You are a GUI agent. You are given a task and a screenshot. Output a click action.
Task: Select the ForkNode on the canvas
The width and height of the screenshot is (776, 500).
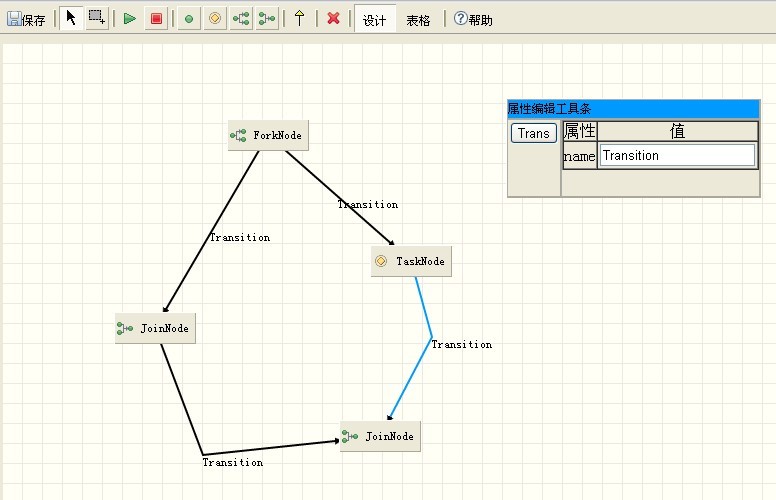[268, 135]
